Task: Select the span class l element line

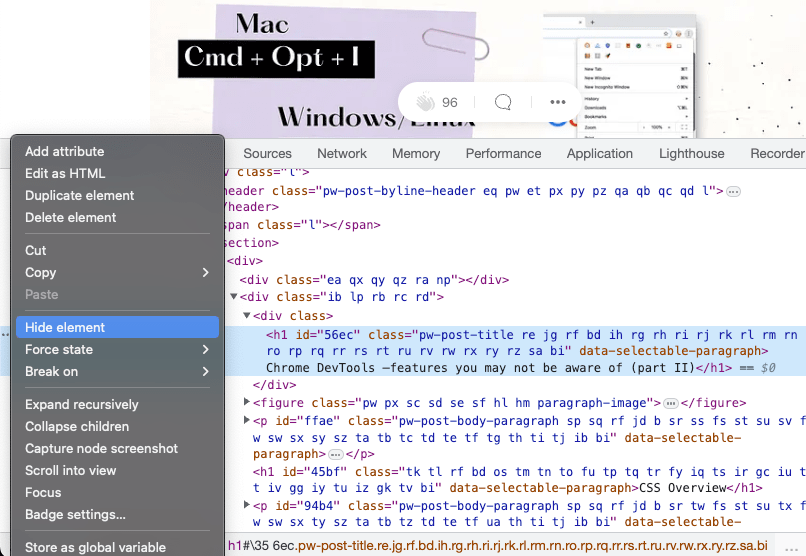Action: click(303, 225)
